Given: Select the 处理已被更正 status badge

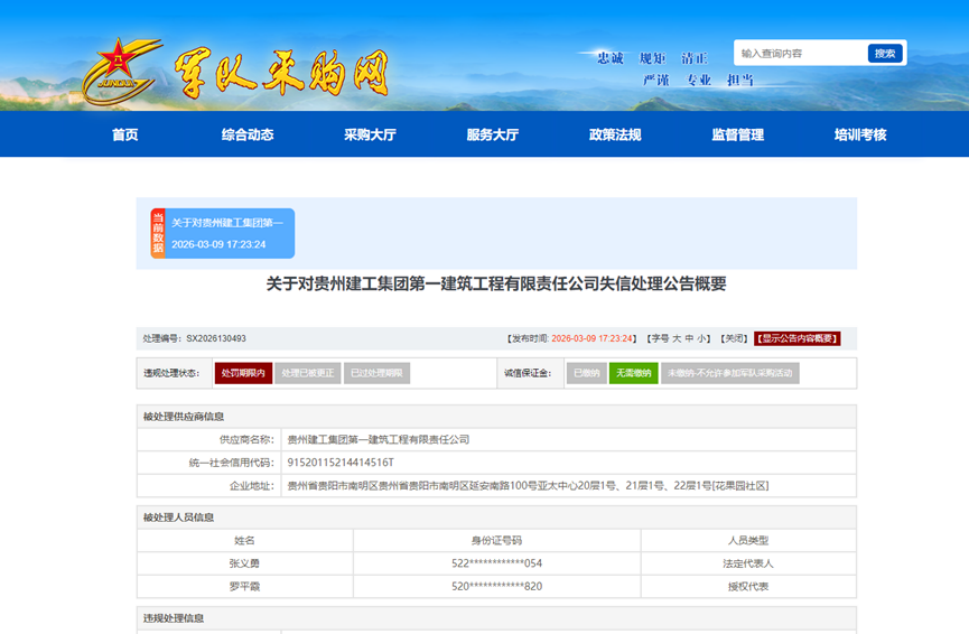Looking at the screenshot, I should point(307,373).
